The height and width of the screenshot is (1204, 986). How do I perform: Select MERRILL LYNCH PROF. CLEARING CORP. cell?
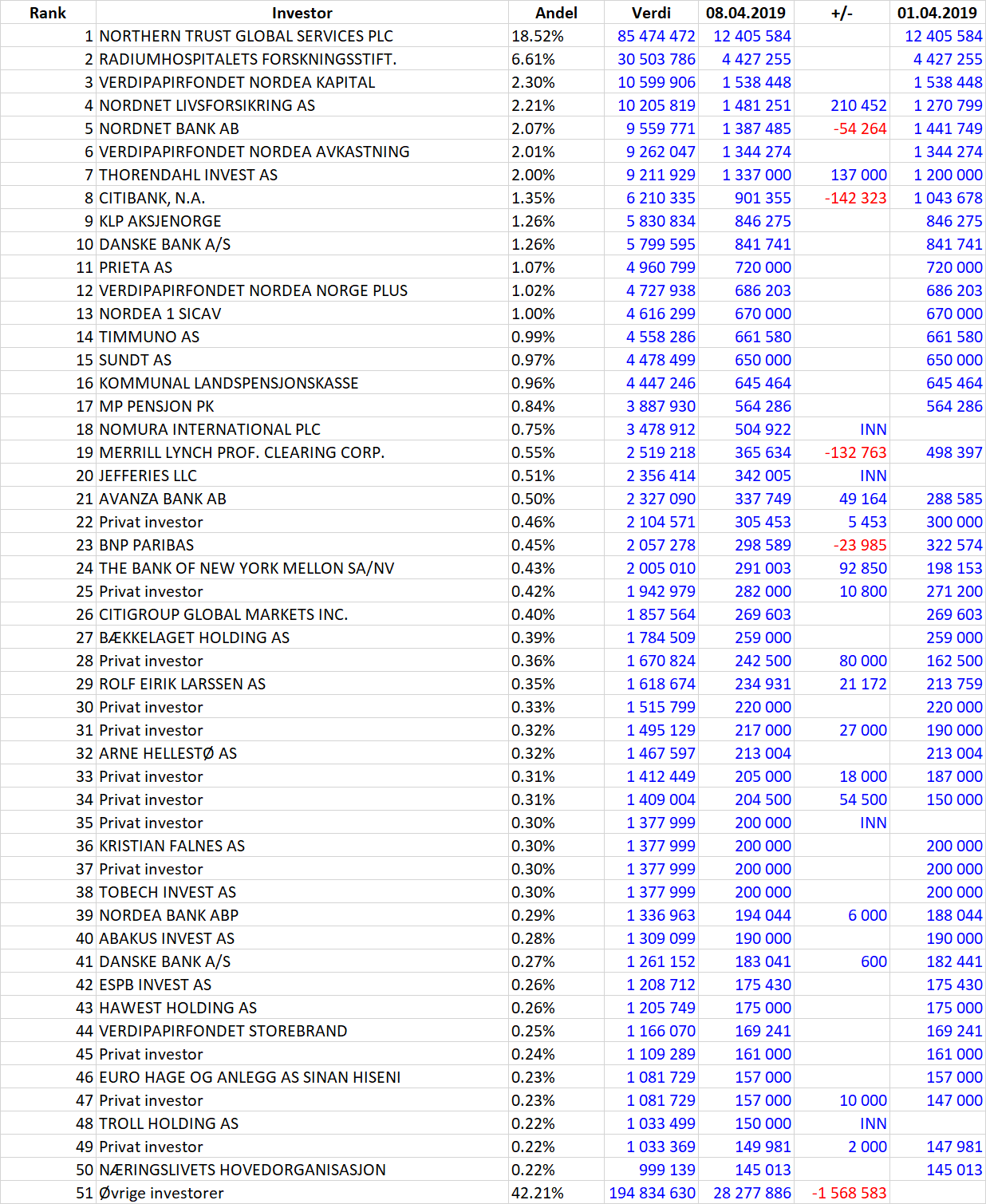pos(302,452)
